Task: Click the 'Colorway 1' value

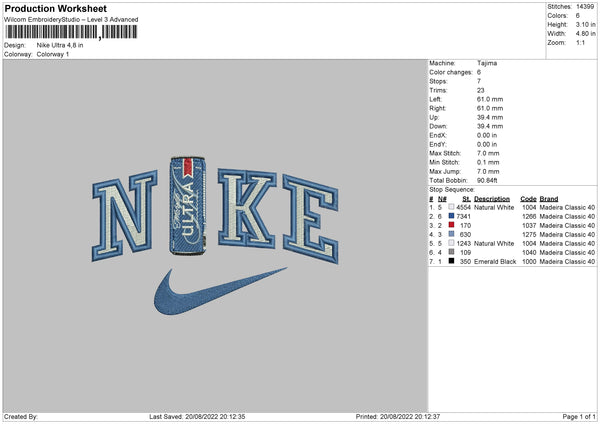Action: click(x=53, y=54)
